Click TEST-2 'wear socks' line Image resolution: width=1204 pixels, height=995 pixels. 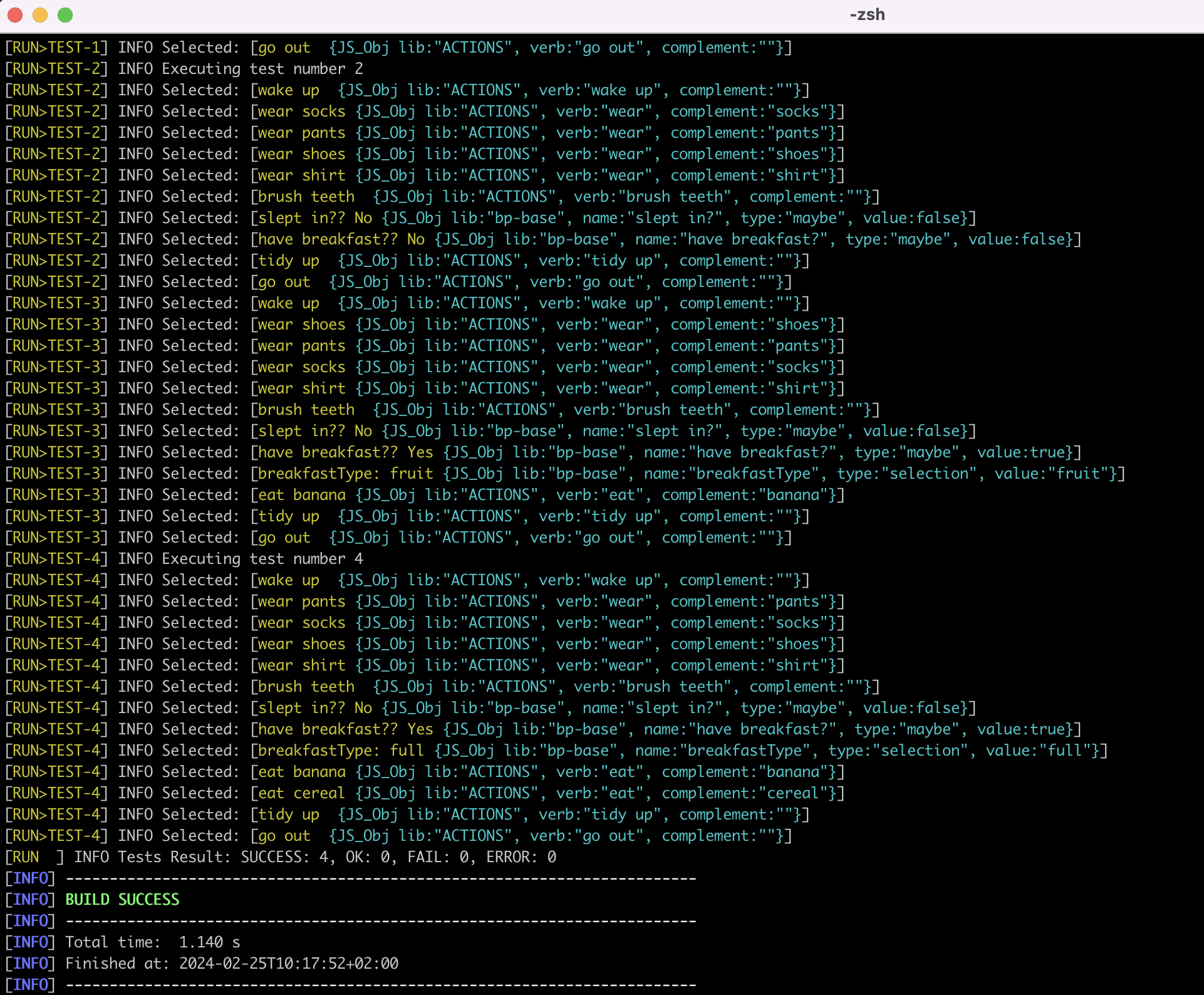tap(425, 112)
